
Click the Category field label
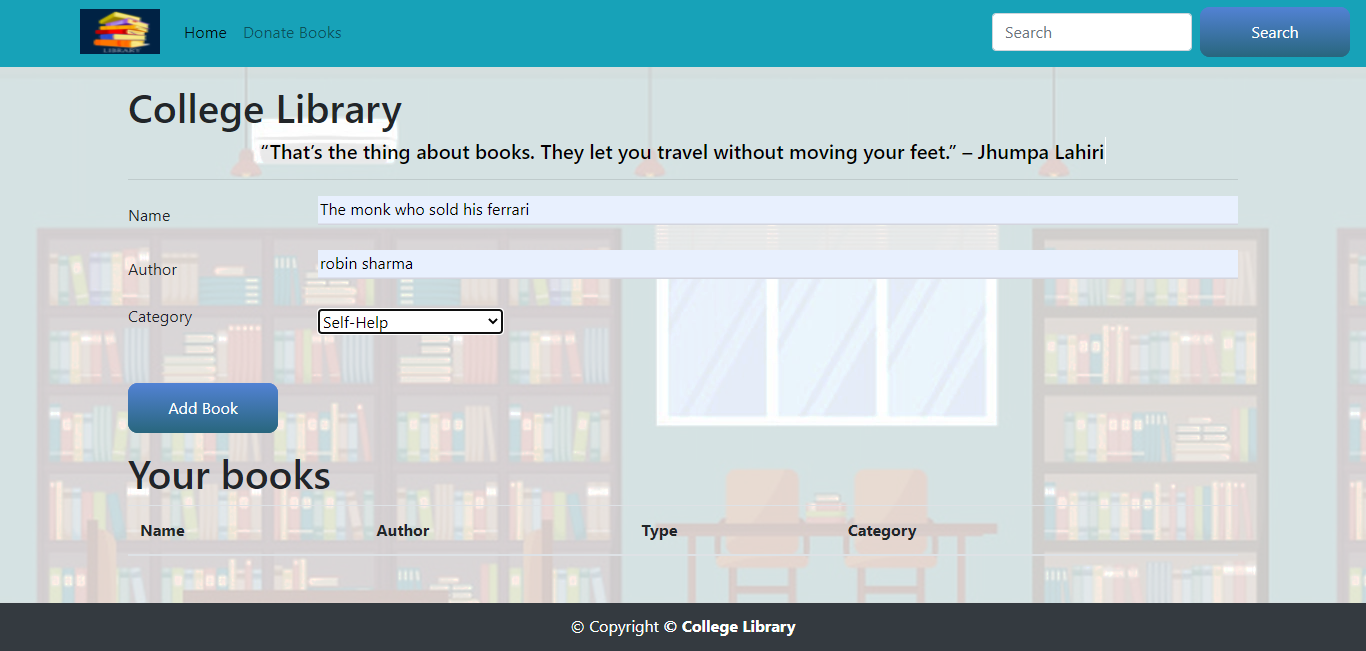point(160,317)
